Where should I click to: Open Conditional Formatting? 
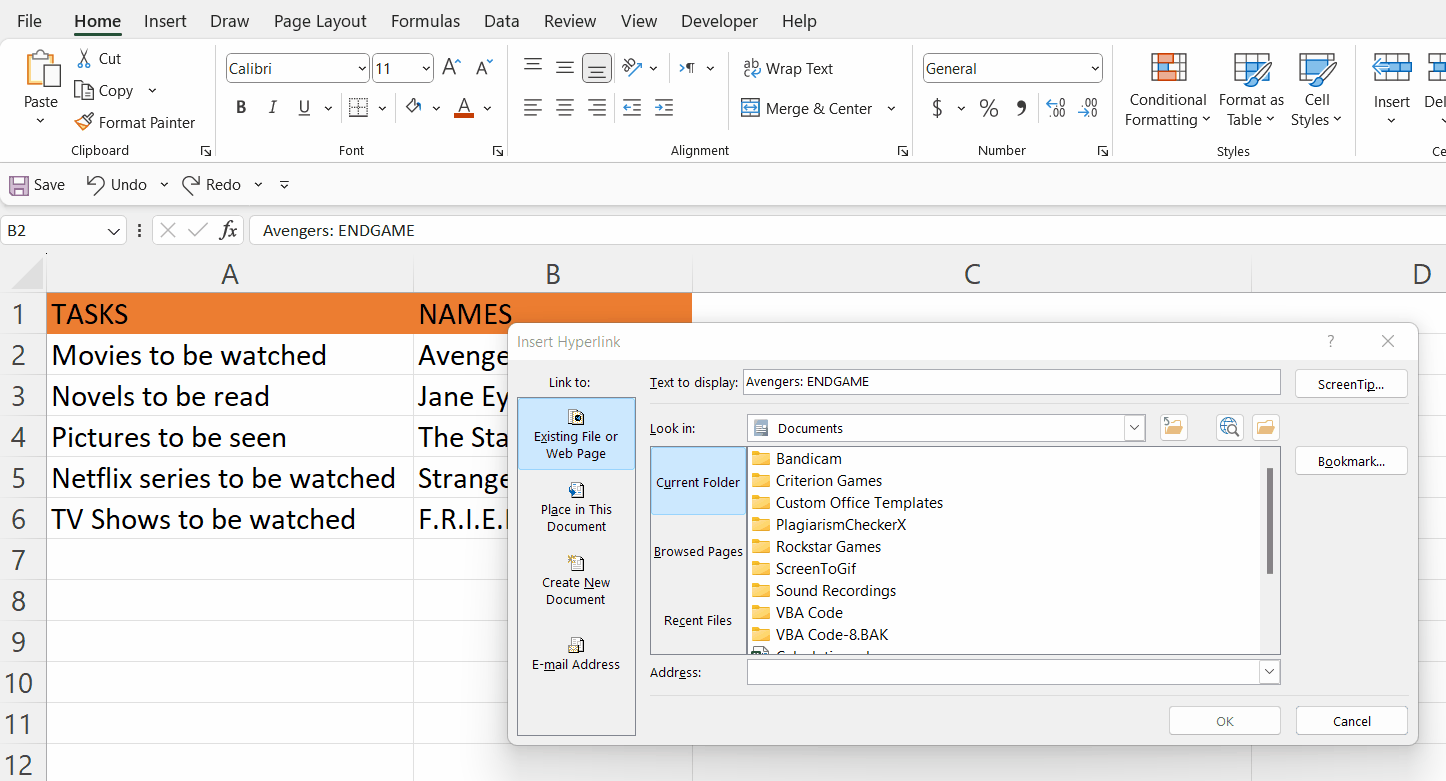[1167, 90]
